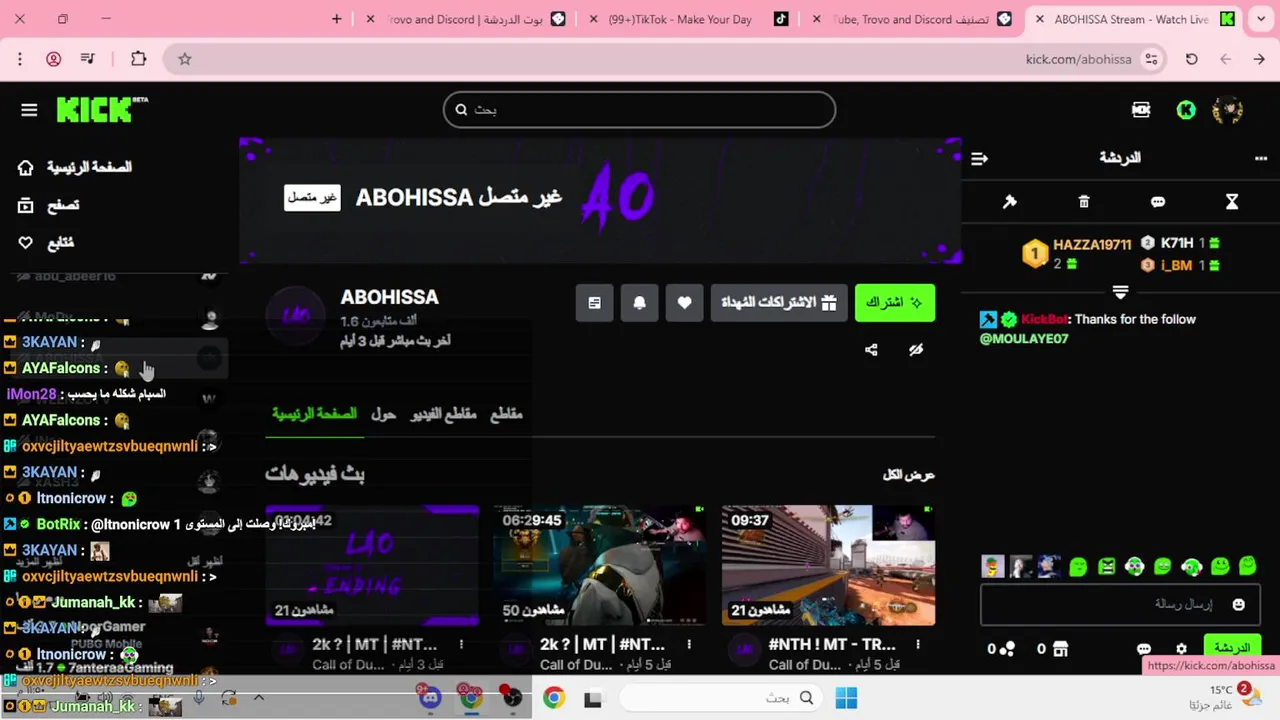Click the speech bubble icon in chat toolbar

(1158, 202)
